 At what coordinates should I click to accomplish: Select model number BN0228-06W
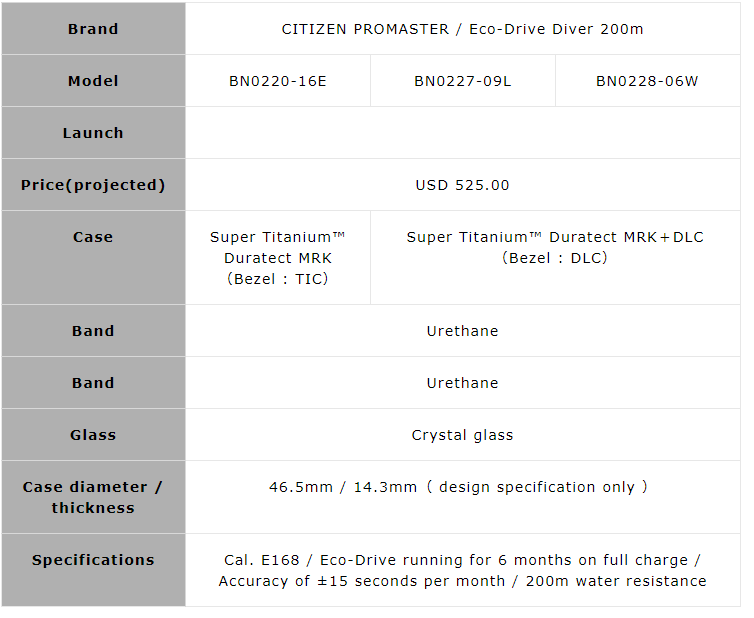tap(647, 81)
